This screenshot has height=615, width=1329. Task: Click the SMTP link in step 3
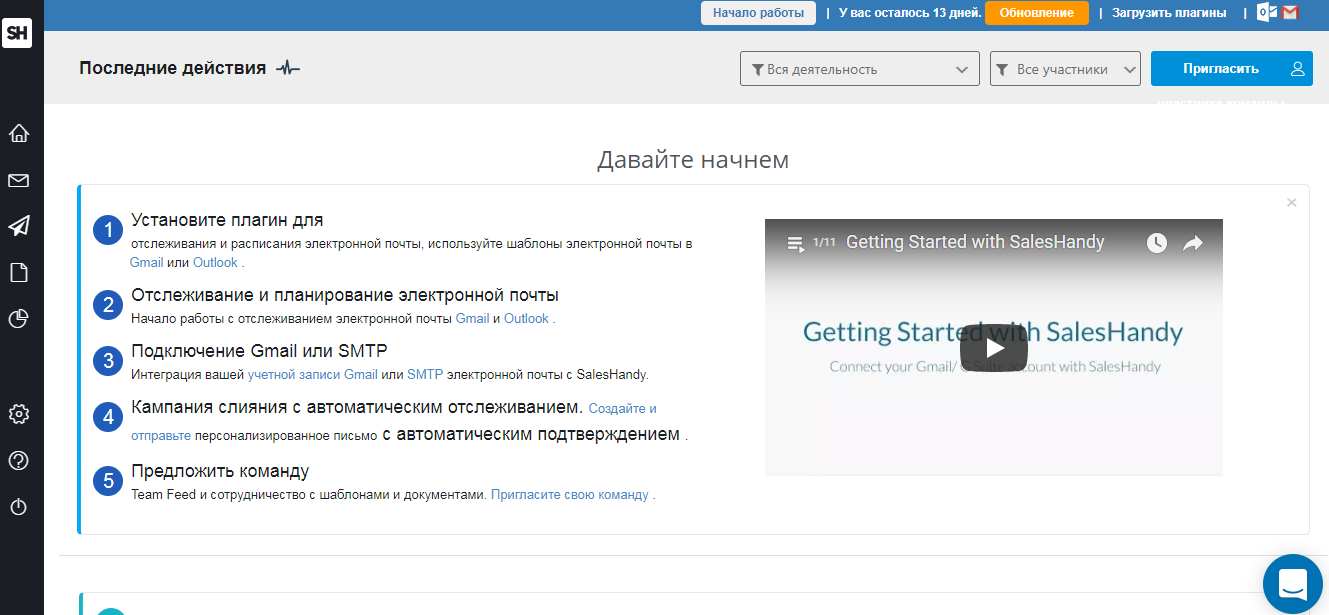point(425,375)
